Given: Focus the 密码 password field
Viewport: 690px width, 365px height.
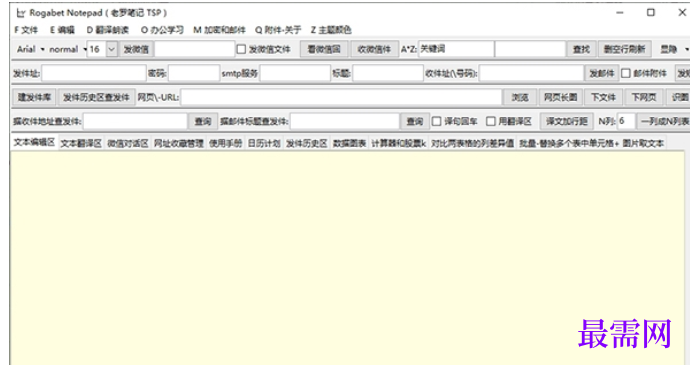Looking at the screenshot, I should 194,74.
